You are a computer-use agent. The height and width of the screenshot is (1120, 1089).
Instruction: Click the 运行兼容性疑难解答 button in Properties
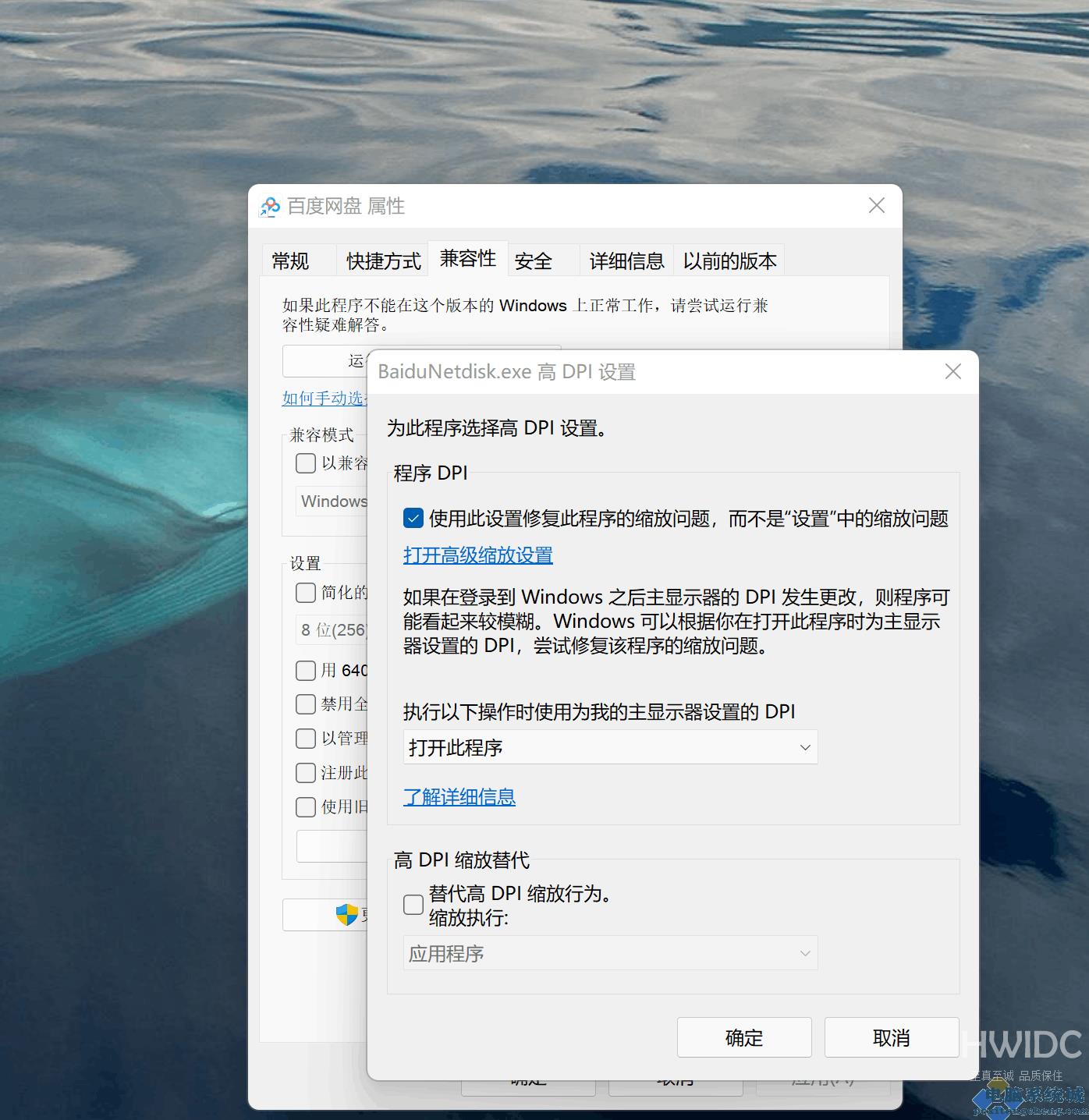[x=325, y=360]
